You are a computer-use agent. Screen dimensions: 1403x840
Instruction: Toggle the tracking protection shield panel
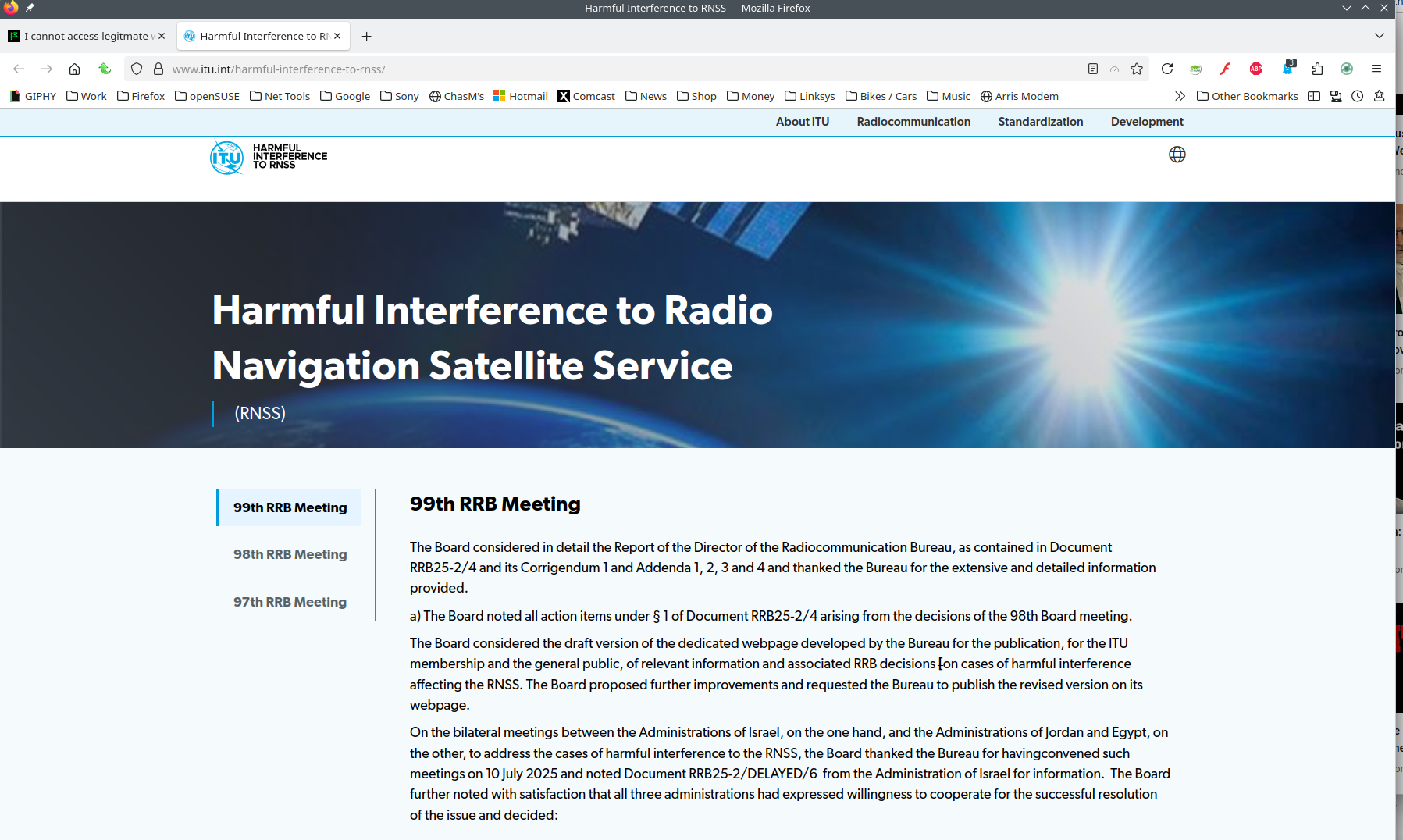(137, 69)
